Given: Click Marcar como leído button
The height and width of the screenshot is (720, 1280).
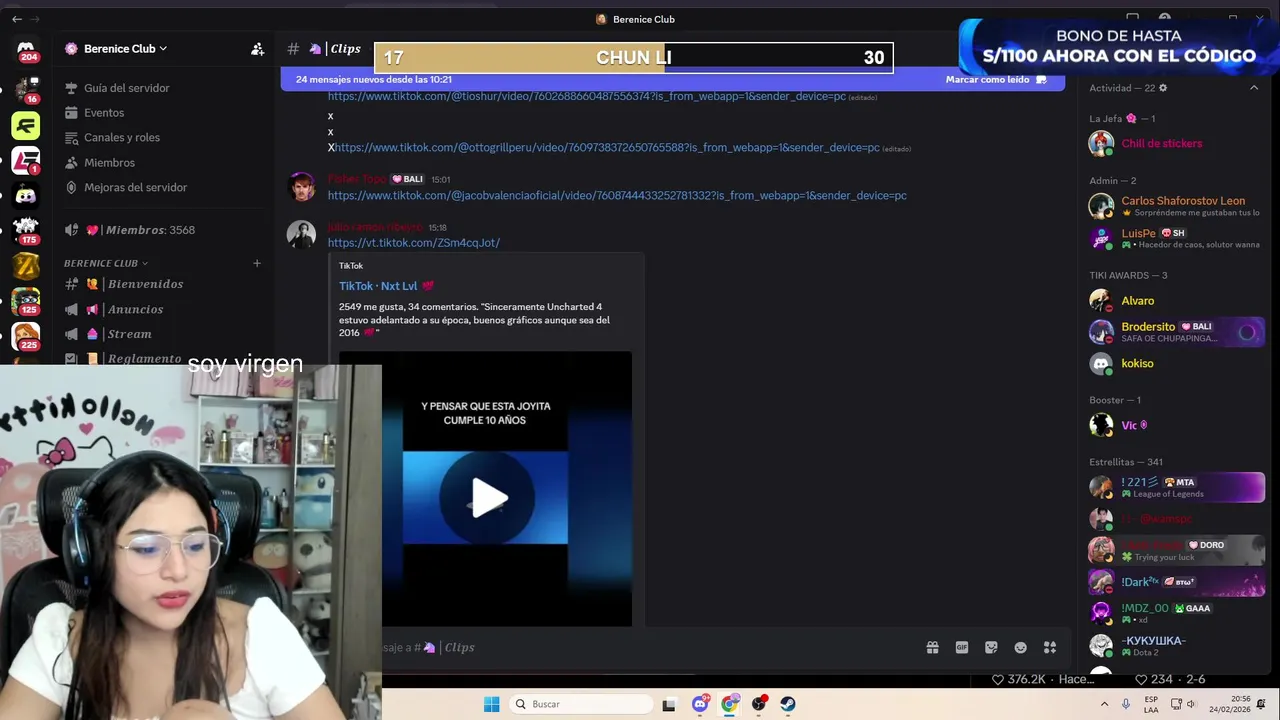Looking at the screenshot, I should point(996,80).
